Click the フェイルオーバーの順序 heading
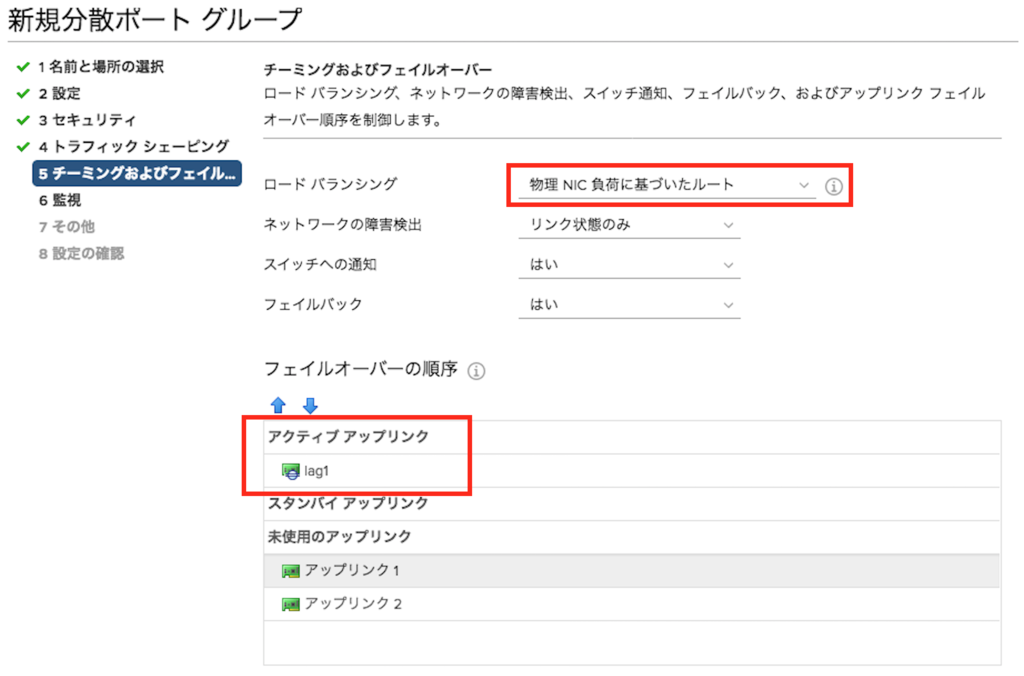1024x676 pixels. (x=360, y=369)
